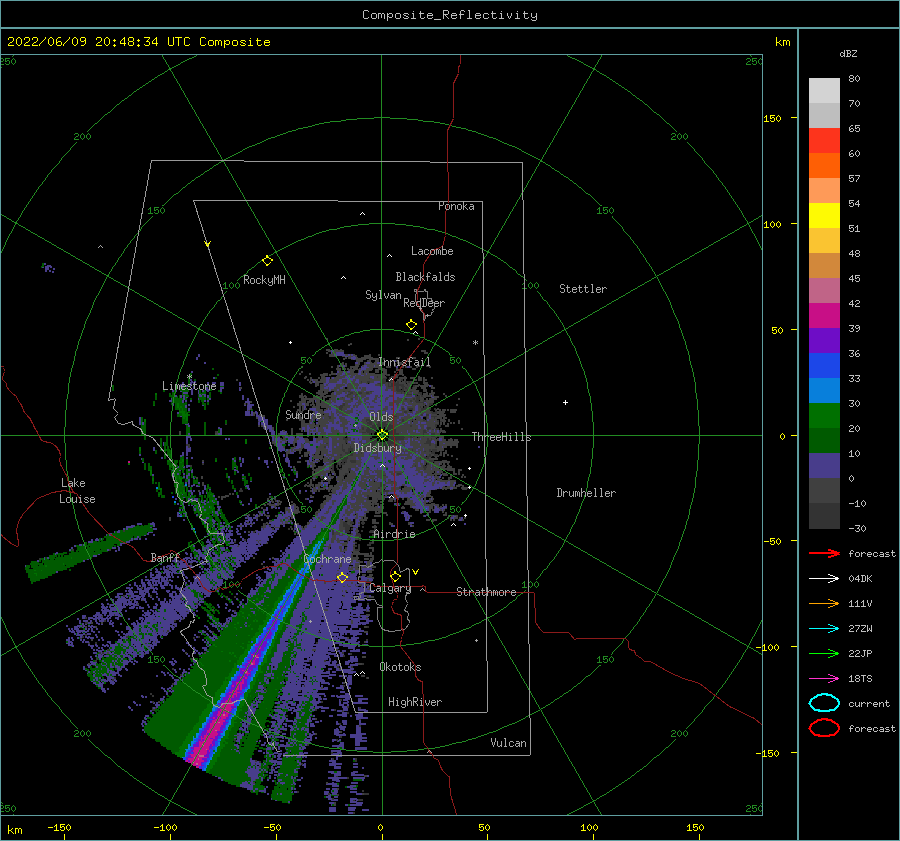Click the ThreeHills label on map
900x841 pixels.
click(502, 437)
